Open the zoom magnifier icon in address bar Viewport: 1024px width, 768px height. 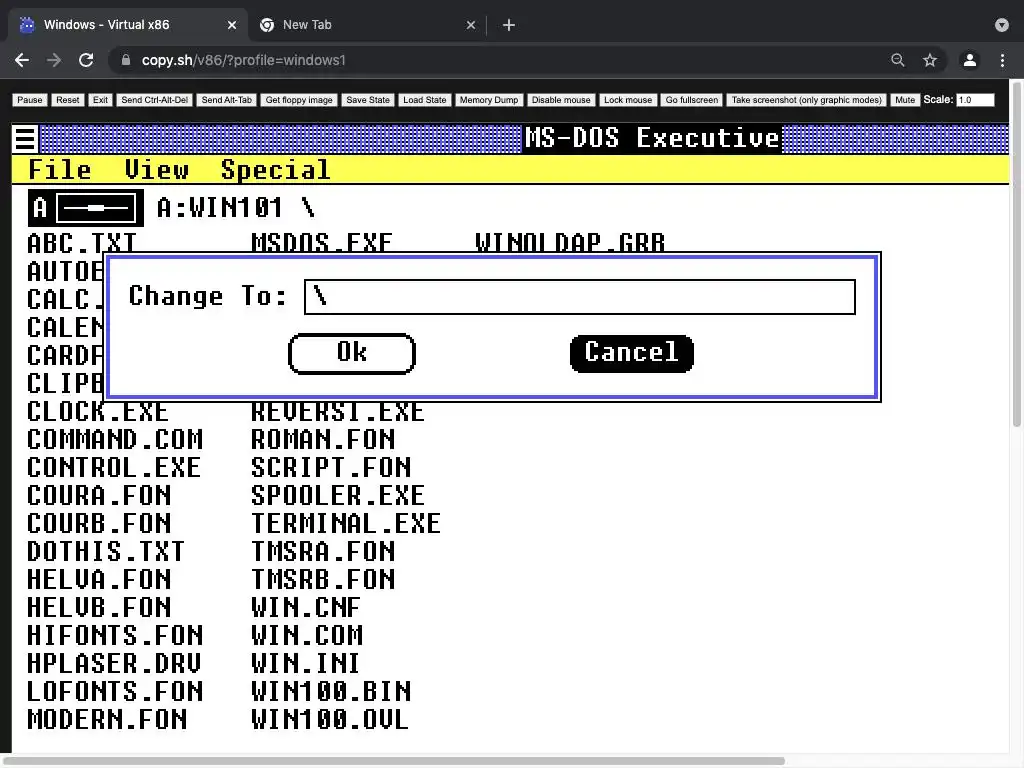tap(898, 60)
